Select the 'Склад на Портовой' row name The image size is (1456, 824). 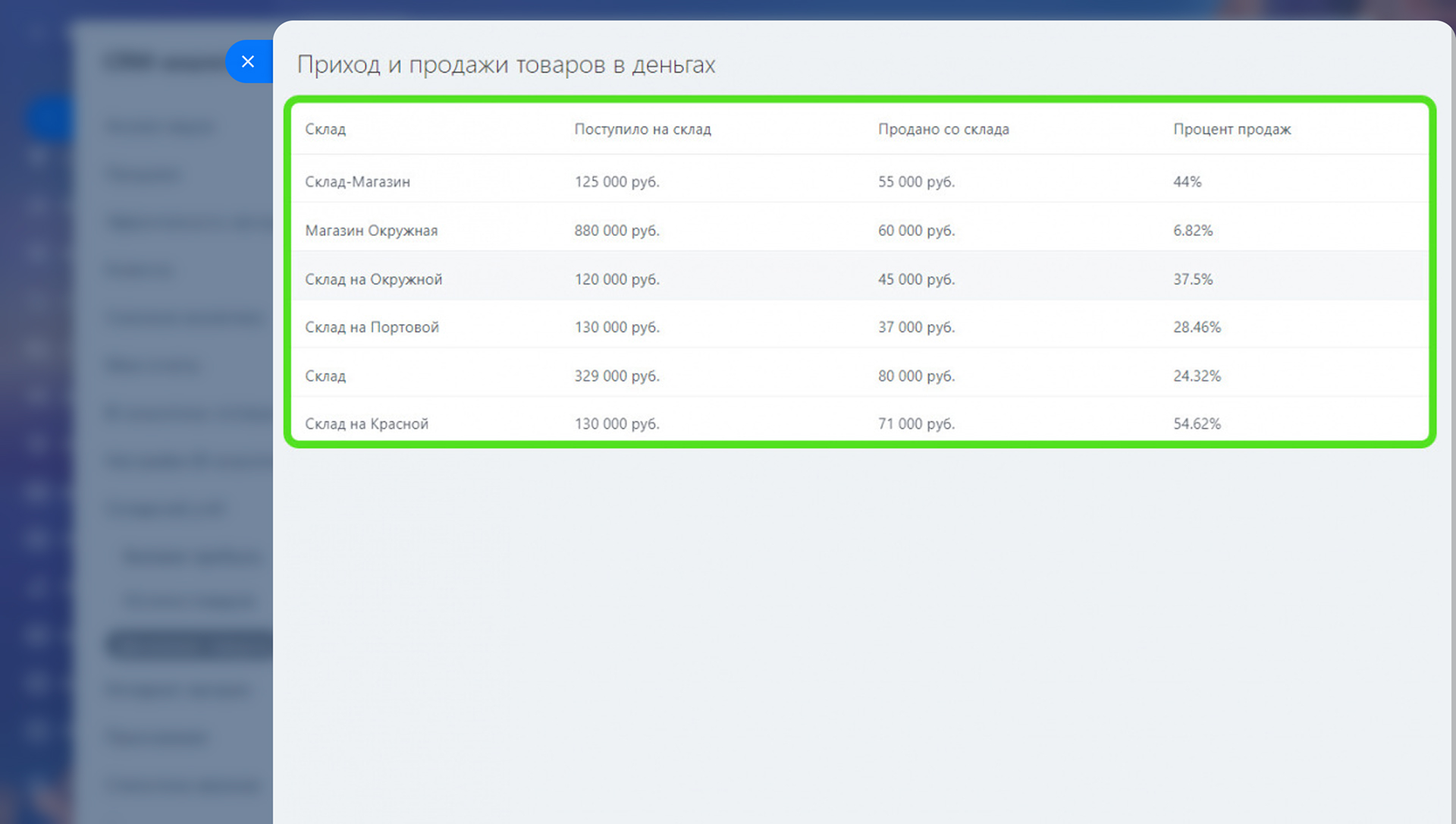[372, 327]
